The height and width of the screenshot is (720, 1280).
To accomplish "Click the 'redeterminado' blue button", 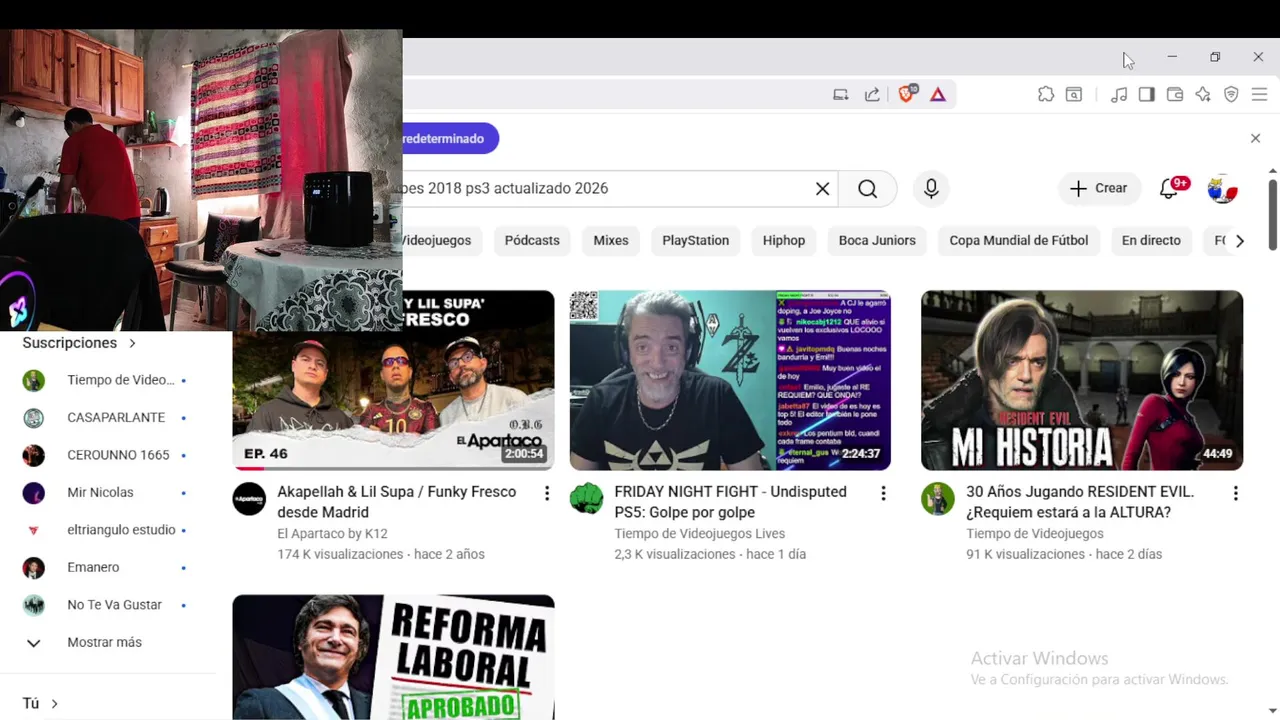I will pos(448,138).
